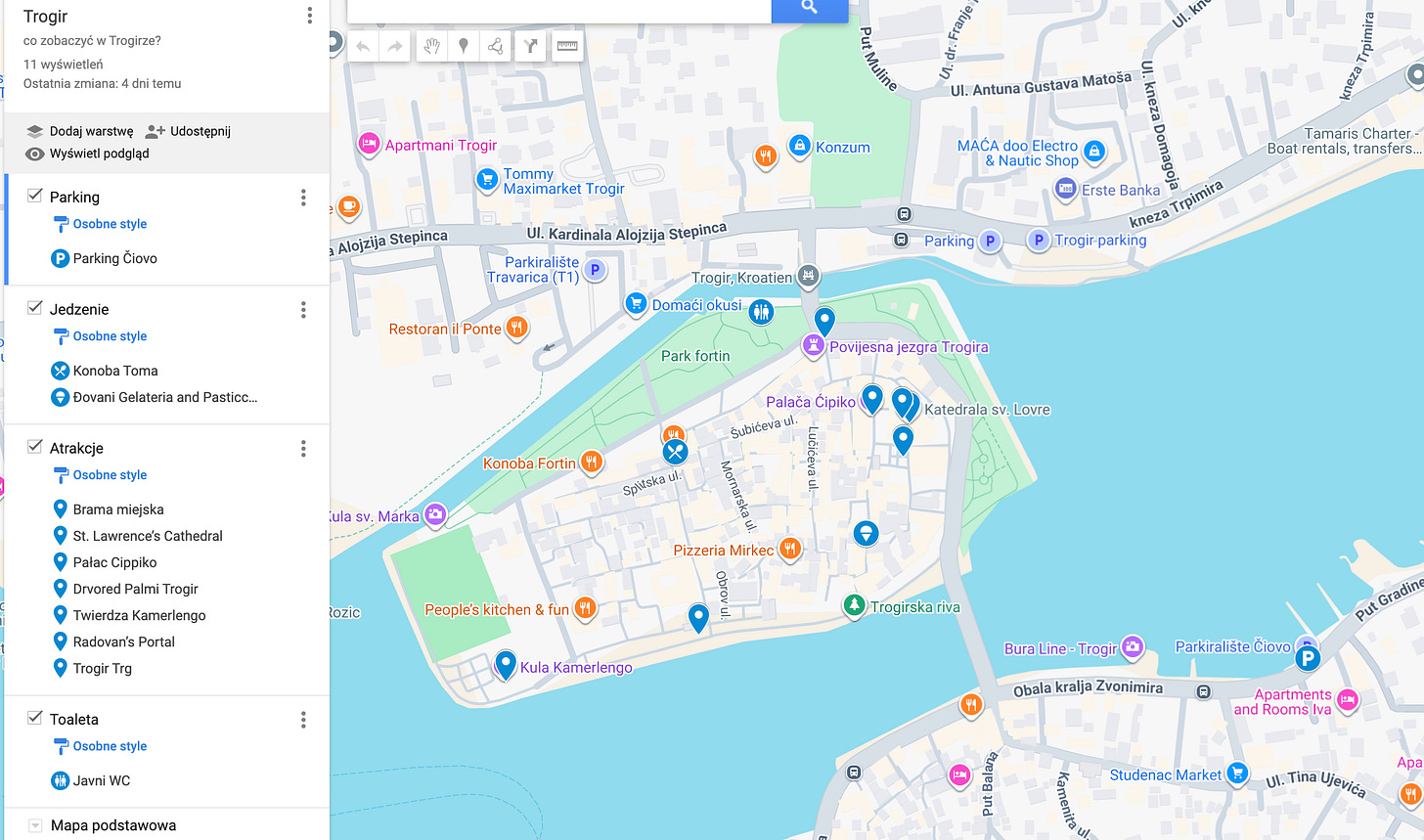
Task: Click the Javni WC restroom marker on the map
Action: click(x=761, y=313)
